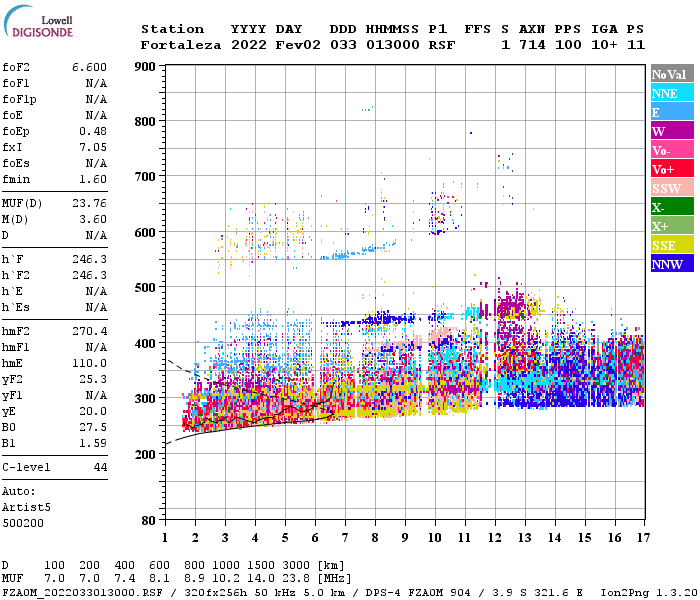
Task: Select the W purple legend swatch
Action: coord(672,131)
